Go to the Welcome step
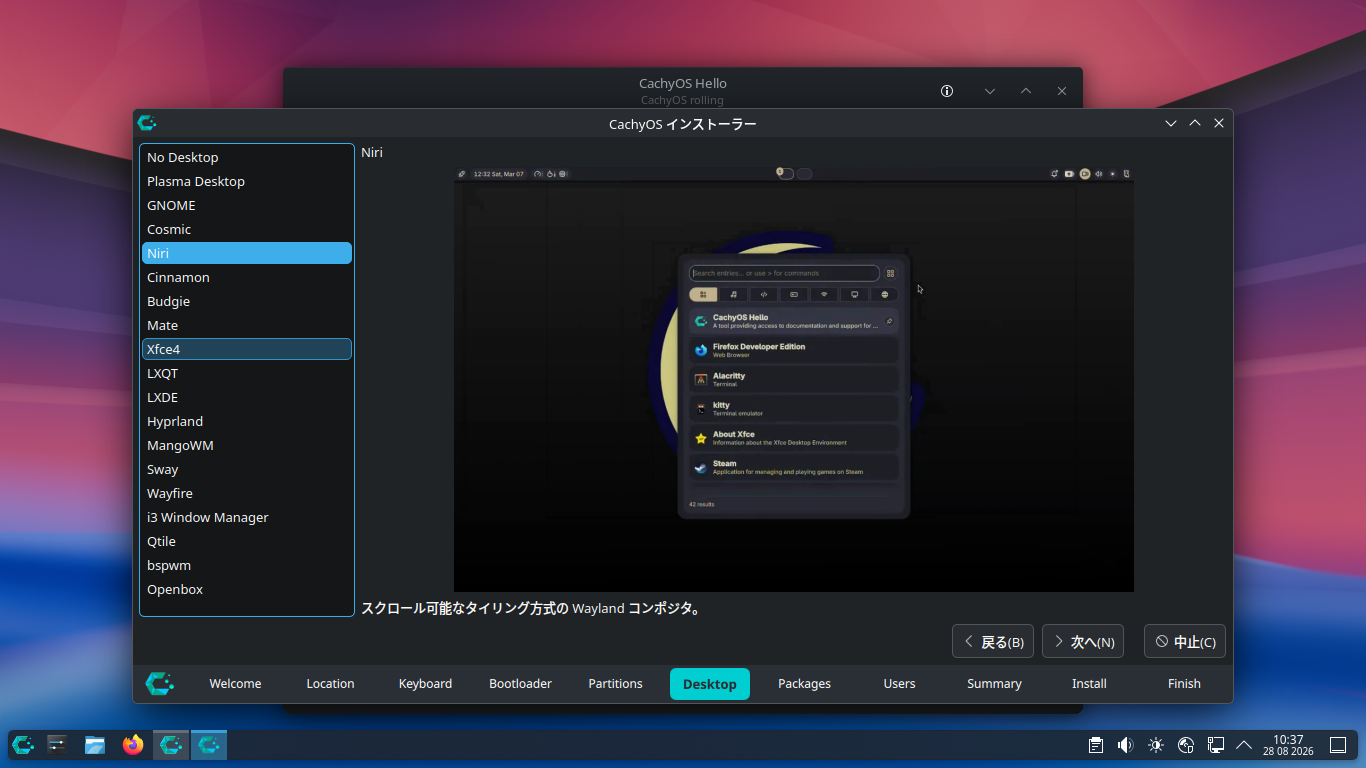The image size is (1366, 768). click(235, 684)
